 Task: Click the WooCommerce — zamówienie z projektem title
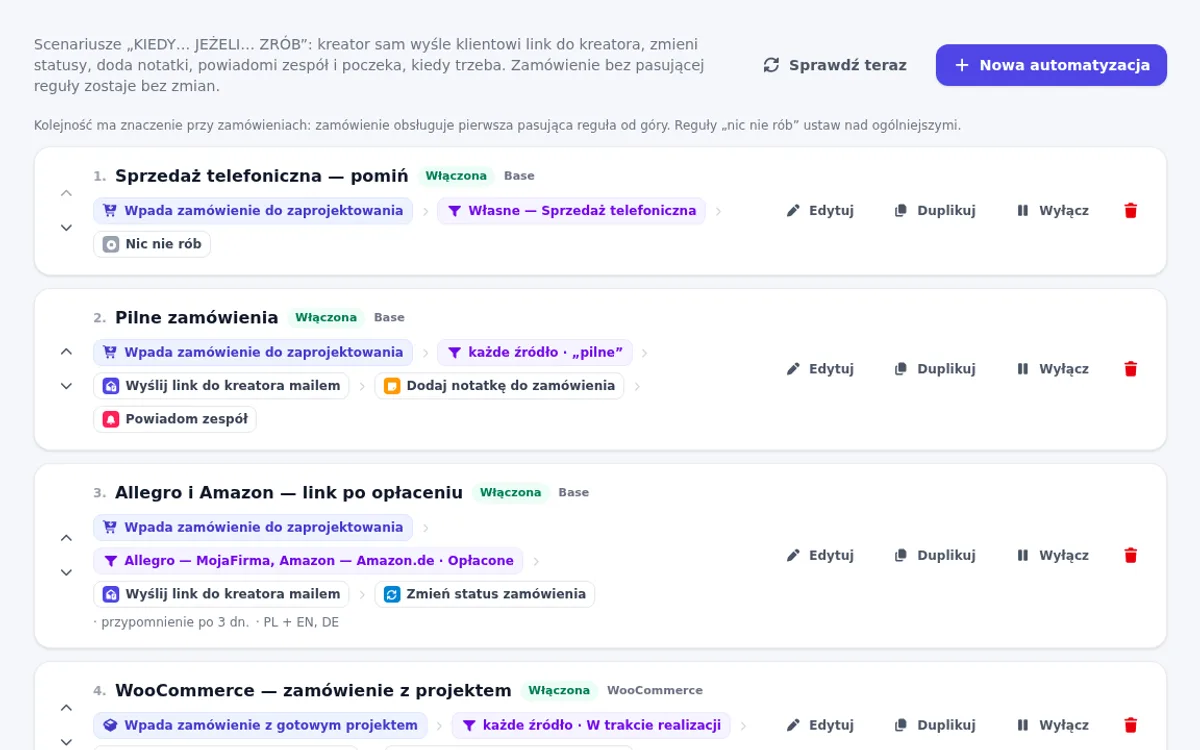pyautogui.click(x=313, y=690)
